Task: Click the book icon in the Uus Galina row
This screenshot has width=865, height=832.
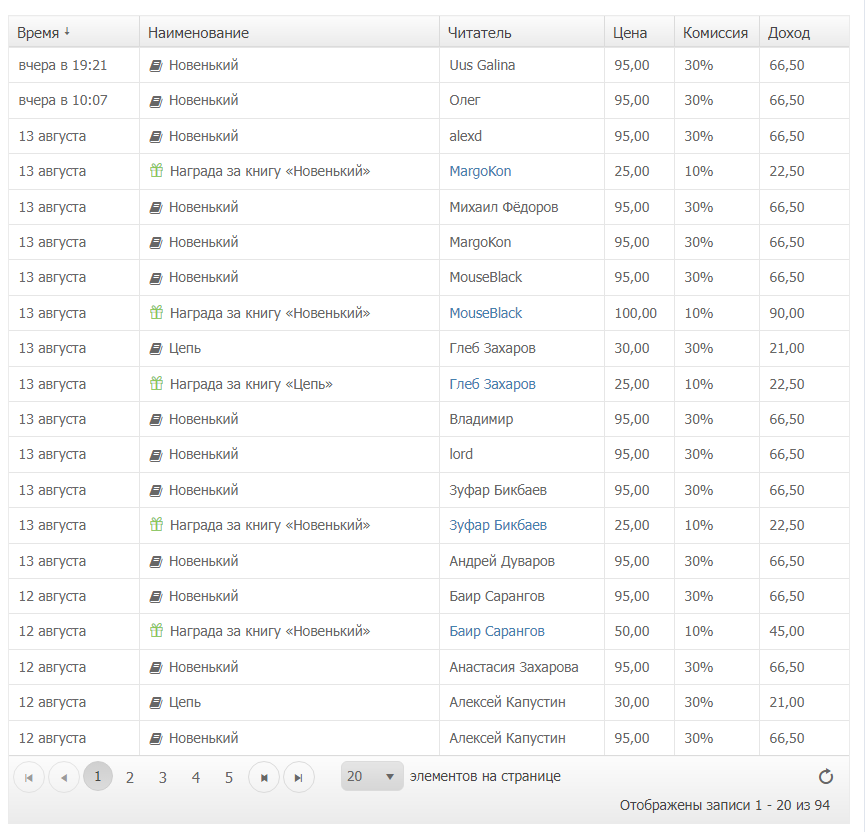Action: coord(155,66)
